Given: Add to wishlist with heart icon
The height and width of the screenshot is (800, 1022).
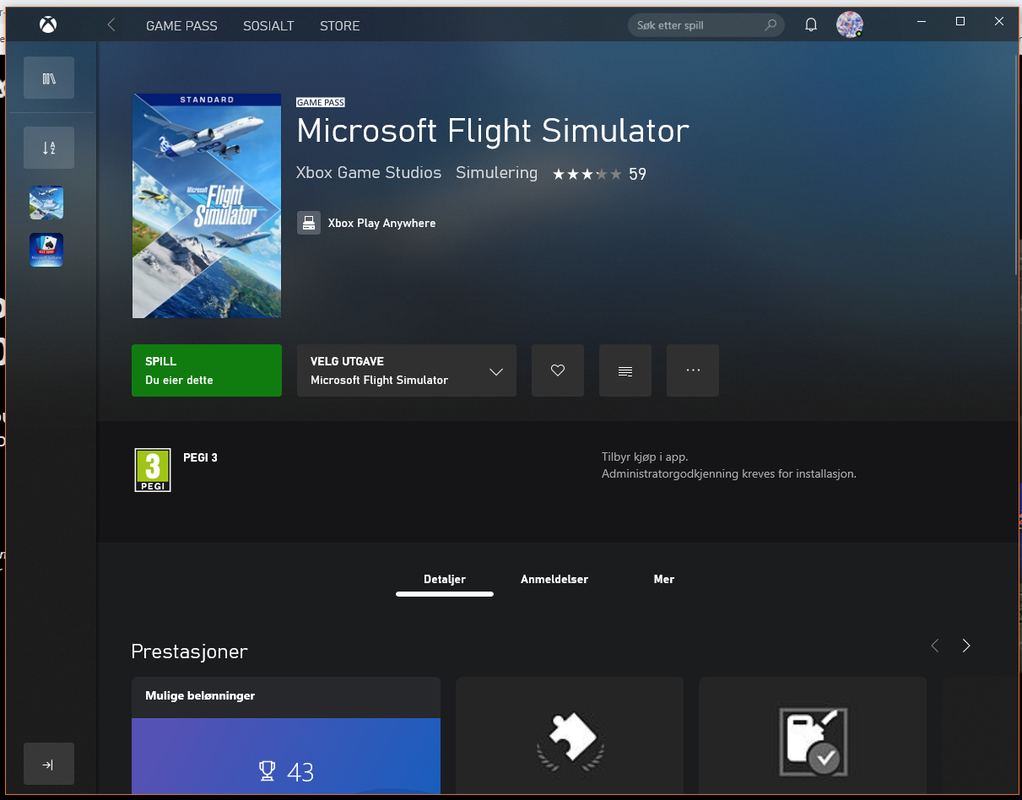Looking at the screenshot, I should [x=558, y=370].
